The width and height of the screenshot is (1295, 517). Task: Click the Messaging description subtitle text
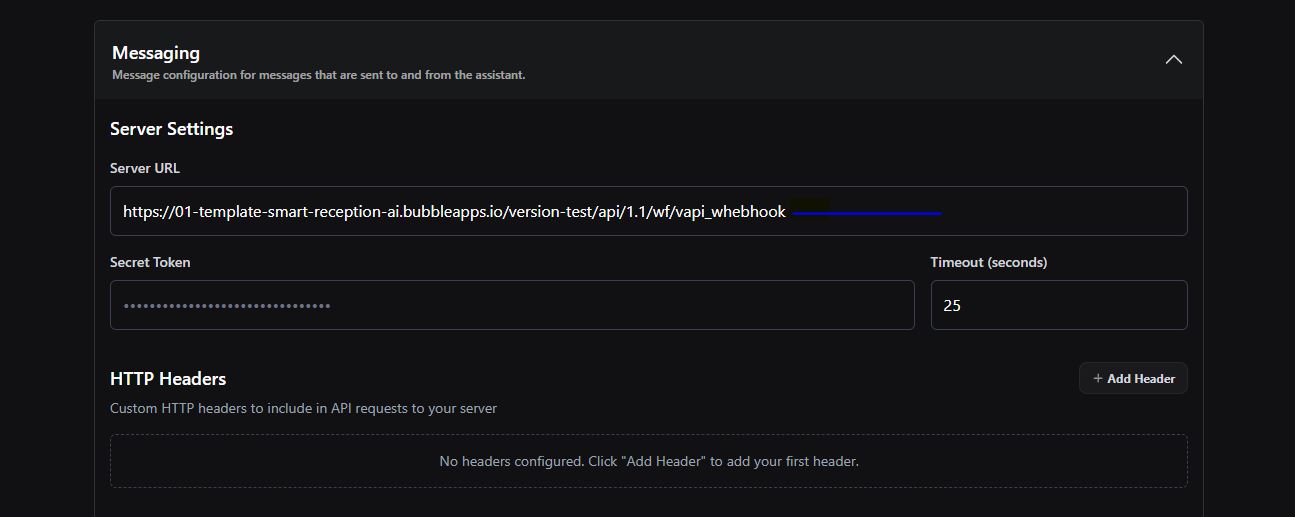318,75
